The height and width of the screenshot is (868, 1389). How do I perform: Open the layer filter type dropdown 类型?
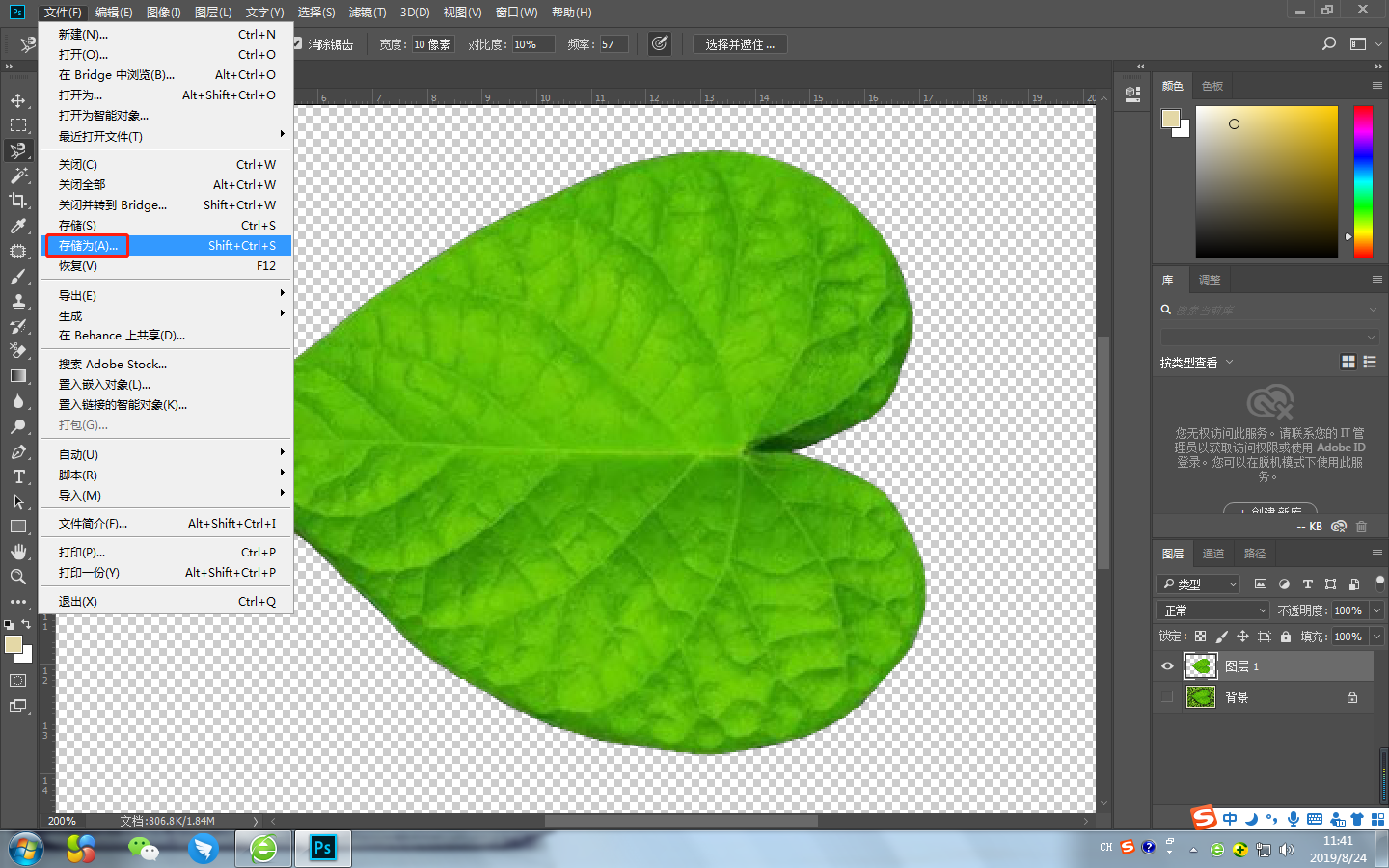(x=1197, y=583)
